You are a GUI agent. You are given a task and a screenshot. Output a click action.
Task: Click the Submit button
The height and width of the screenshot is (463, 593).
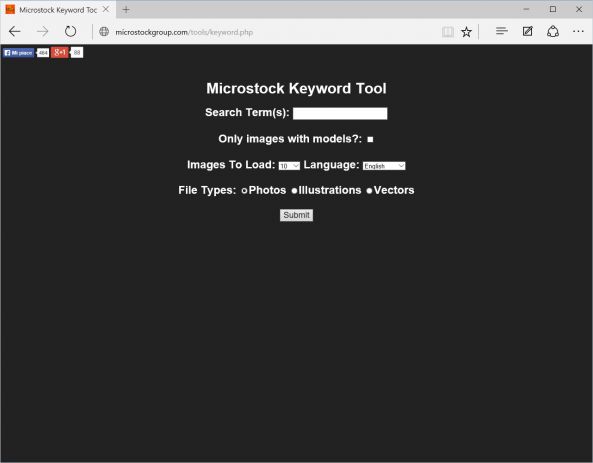296,215
